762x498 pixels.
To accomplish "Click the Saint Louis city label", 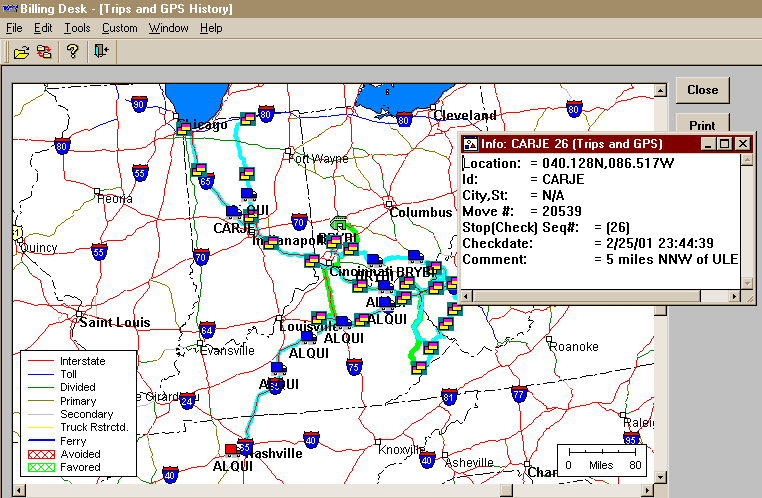I will [x=115, y=322].
